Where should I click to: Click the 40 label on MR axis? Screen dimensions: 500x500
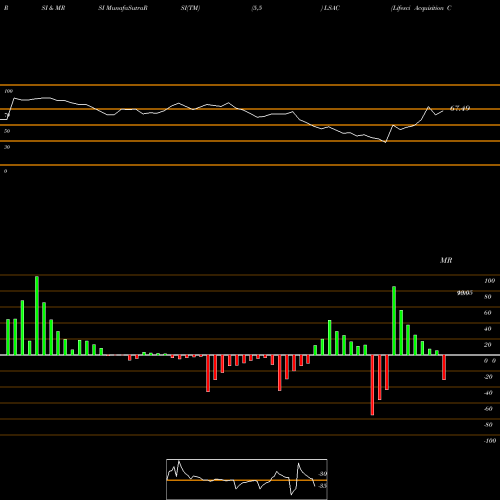click(488, 329)
